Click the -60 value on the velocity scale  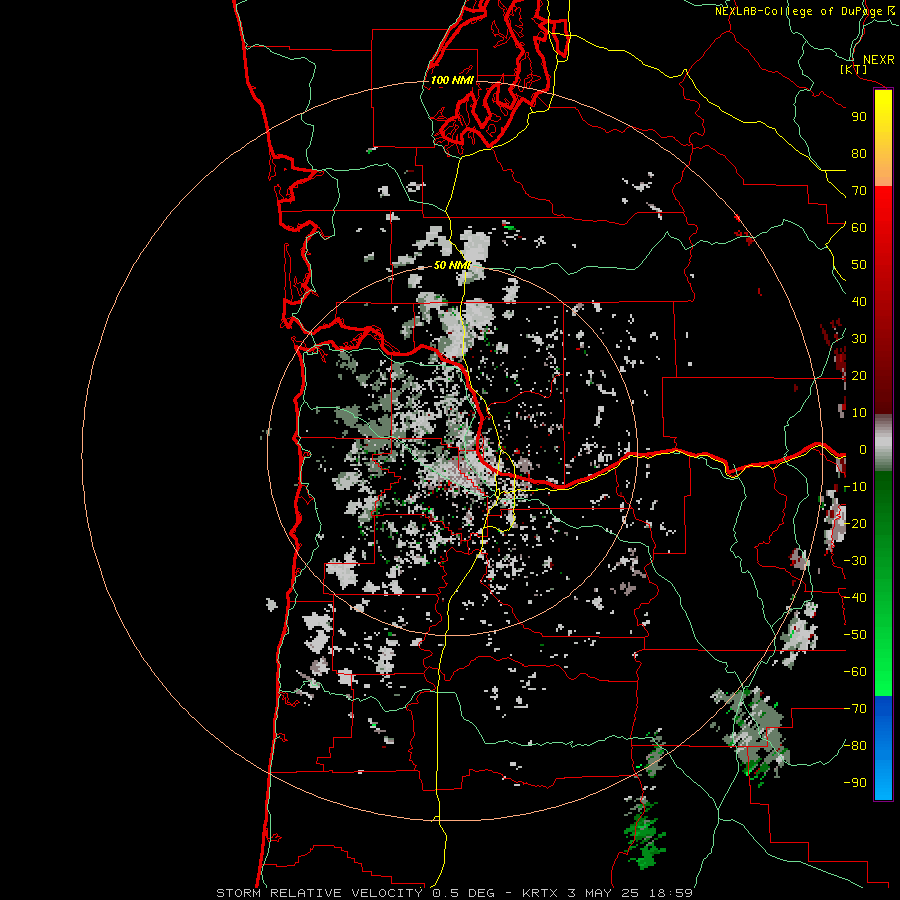click(855, 672)
